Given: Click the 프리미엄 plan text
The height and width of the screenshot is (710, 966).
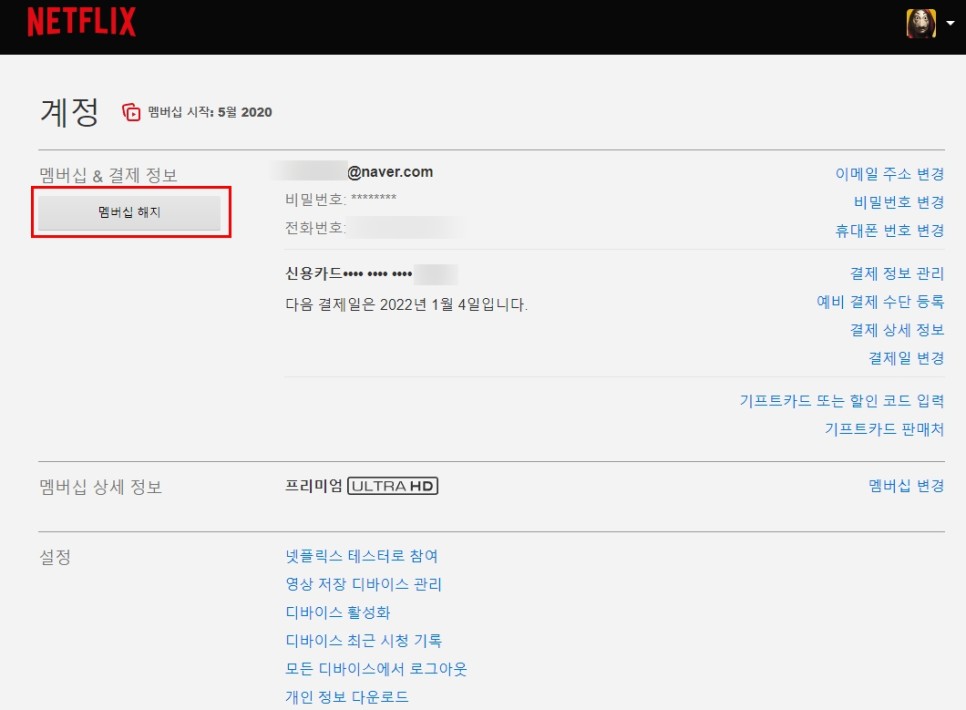Looking at the screenshot, I should (314, 486).
